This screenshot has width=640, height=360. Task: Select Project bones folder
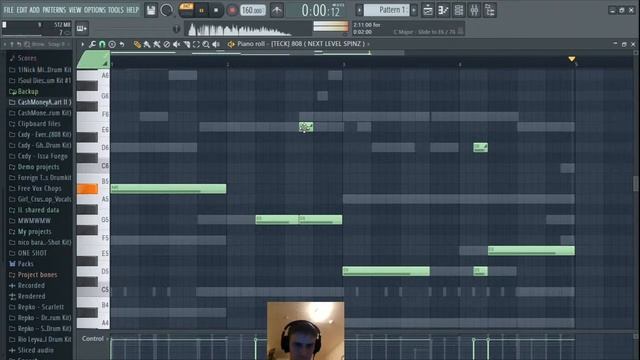point(37,275)
